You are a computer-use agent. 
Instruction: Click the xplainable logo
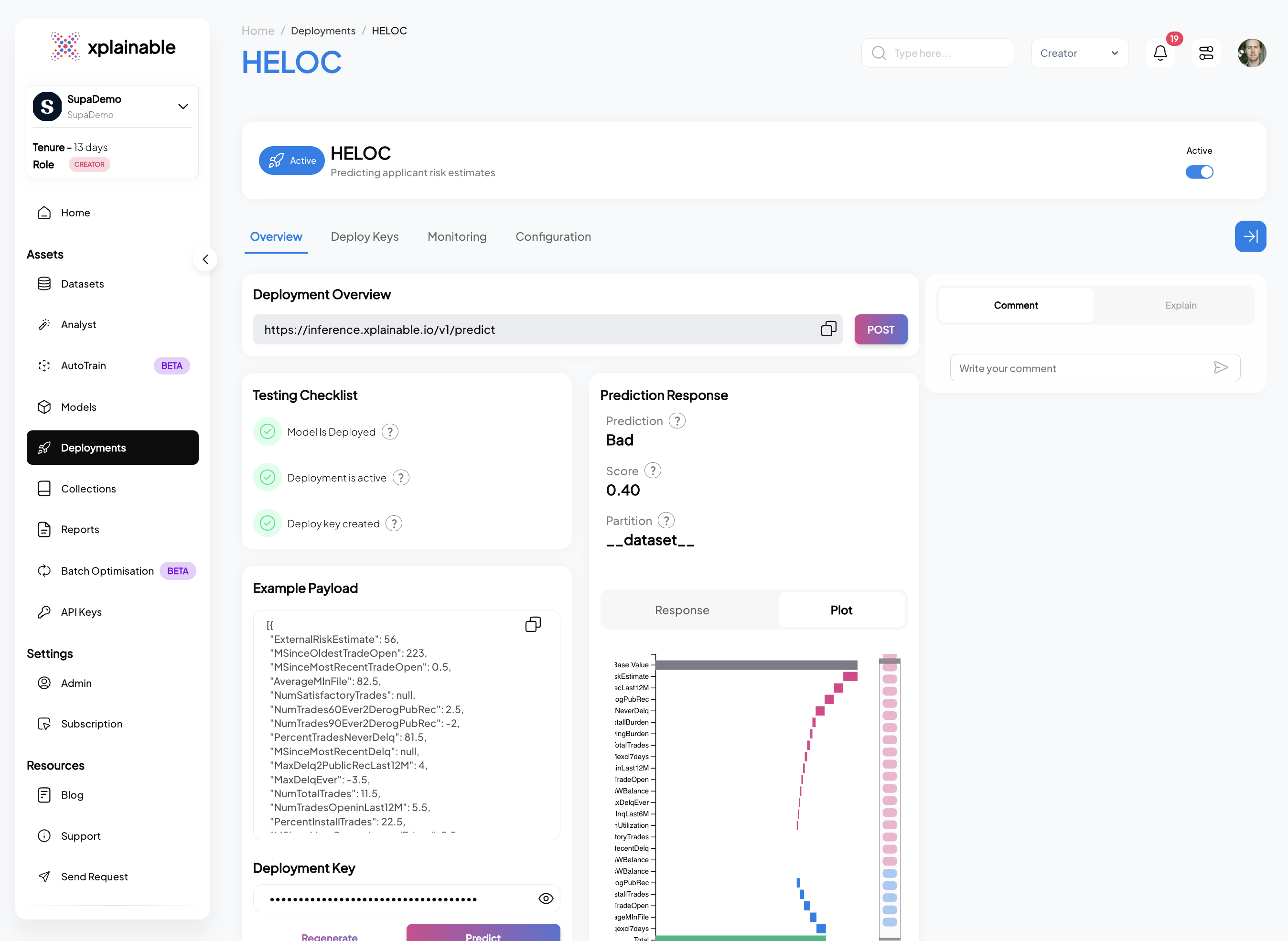click(113, 47)
